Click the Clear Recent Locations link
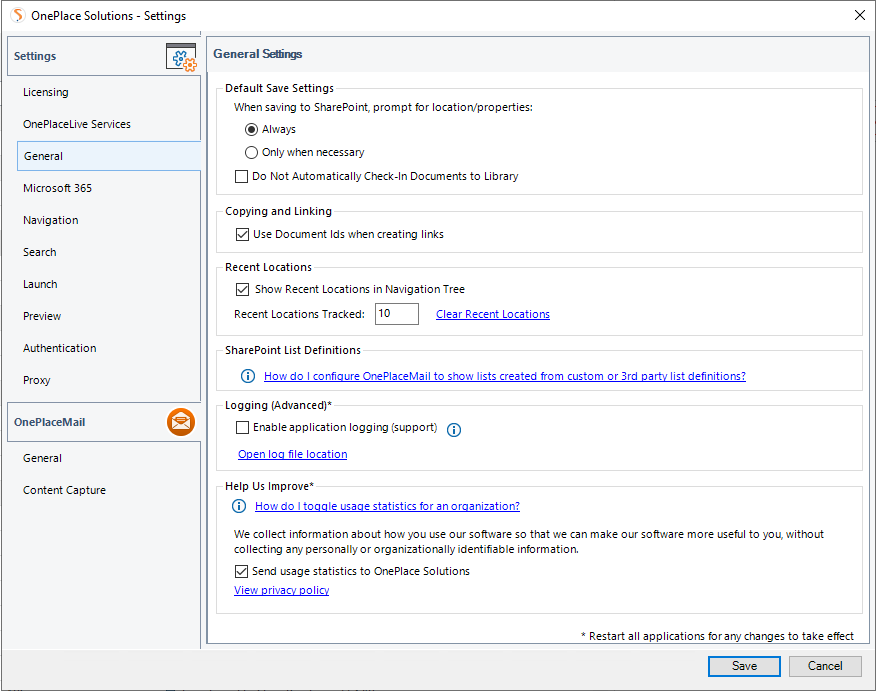 pos(493,314)
